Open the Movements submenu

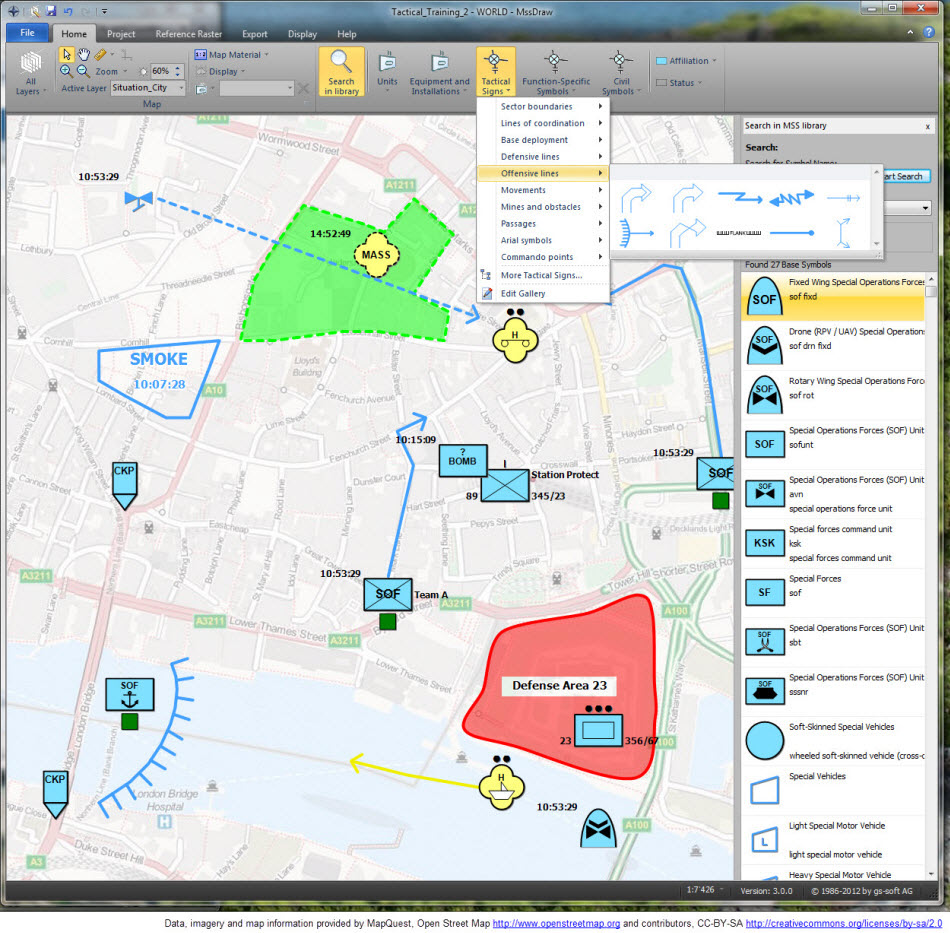click(524, 189)
